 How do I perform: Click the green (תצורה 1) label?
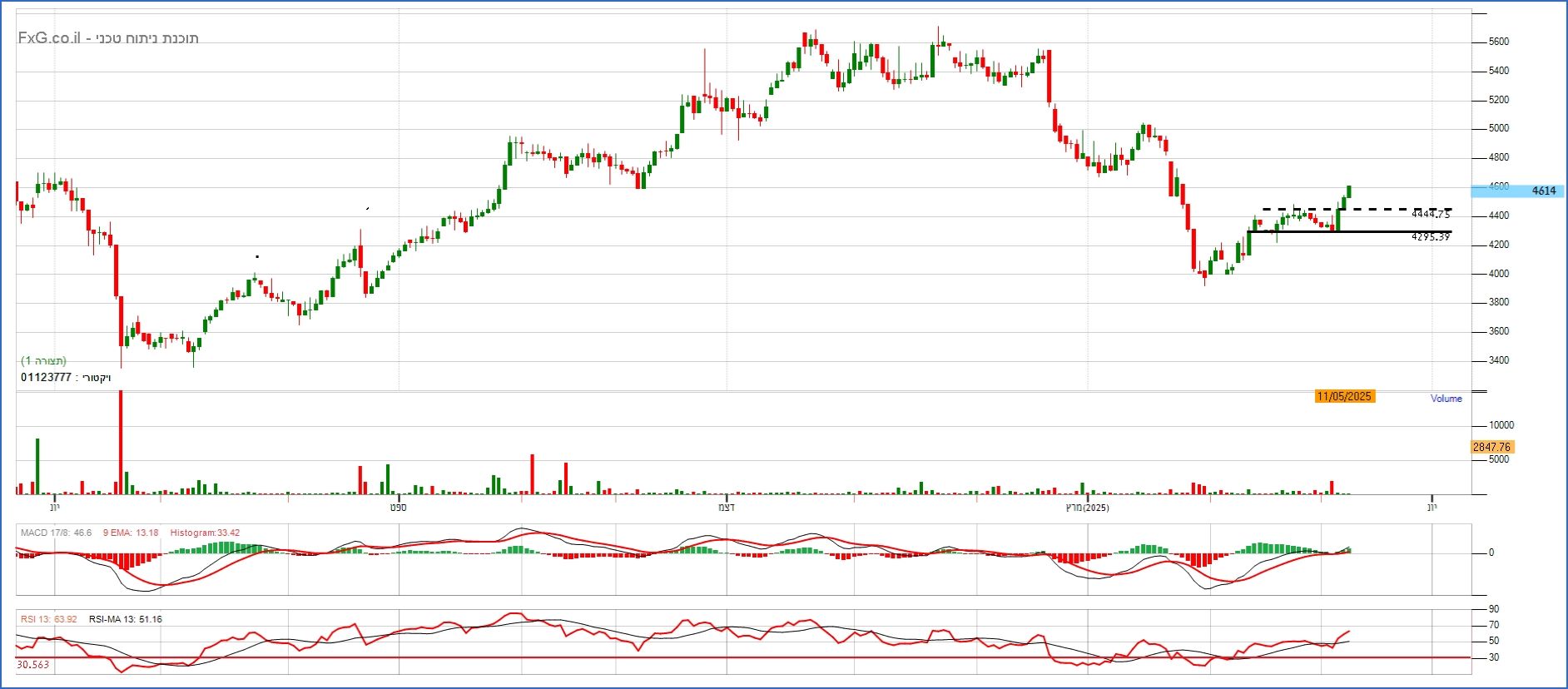click(43, 360)
